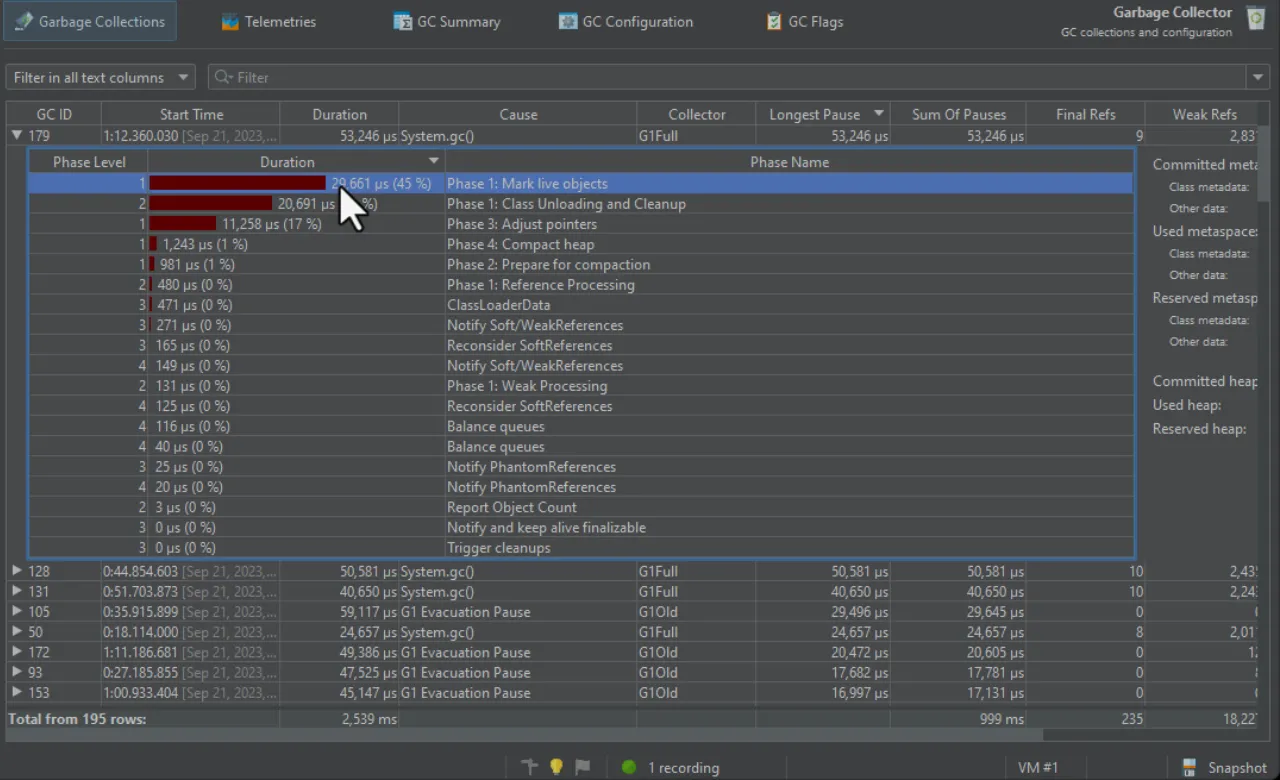Expand row for GC ID 172
Viewport: 1280px width, 780px height.
click(x=16, y=652)
